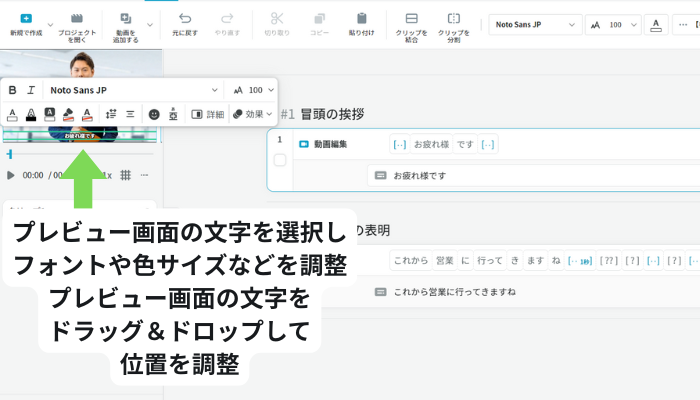The width and height of the screenshot is (700, 400).
Task: Insert an emoji via smiley icon
Action: coord(154,115)
